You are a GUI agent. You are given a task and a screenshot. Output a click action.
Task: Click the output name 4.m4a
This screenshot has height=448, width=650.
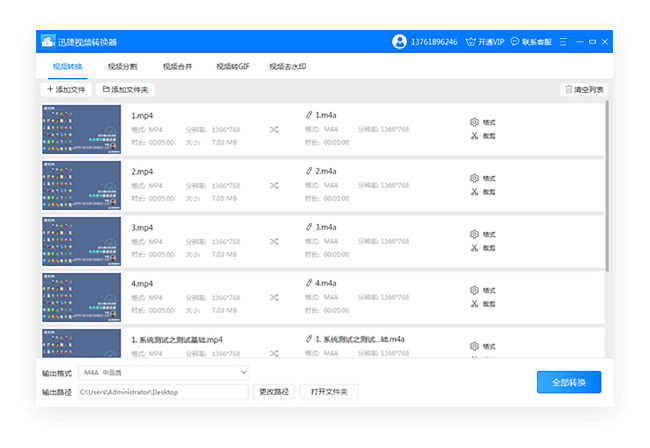[326, 283]
